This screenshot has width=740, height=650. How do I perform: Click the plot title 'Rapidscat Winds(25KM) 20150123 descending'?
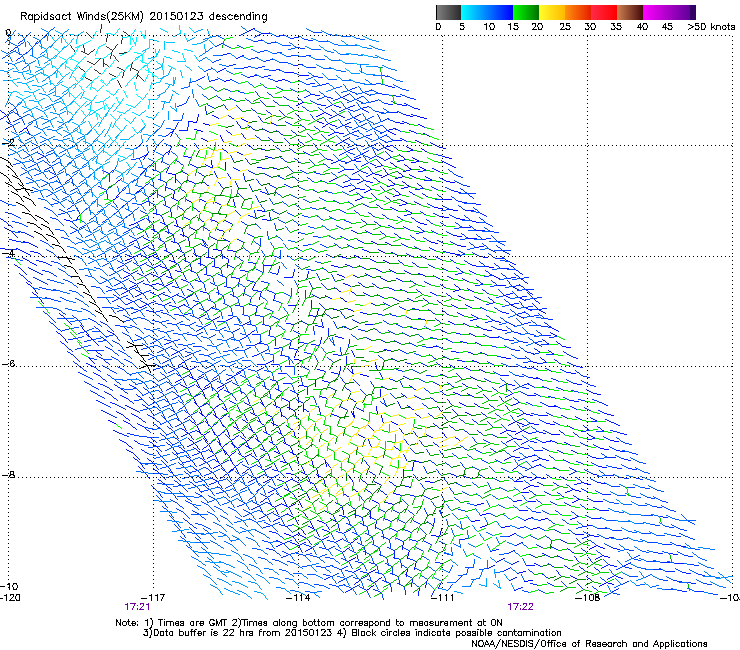143,17
